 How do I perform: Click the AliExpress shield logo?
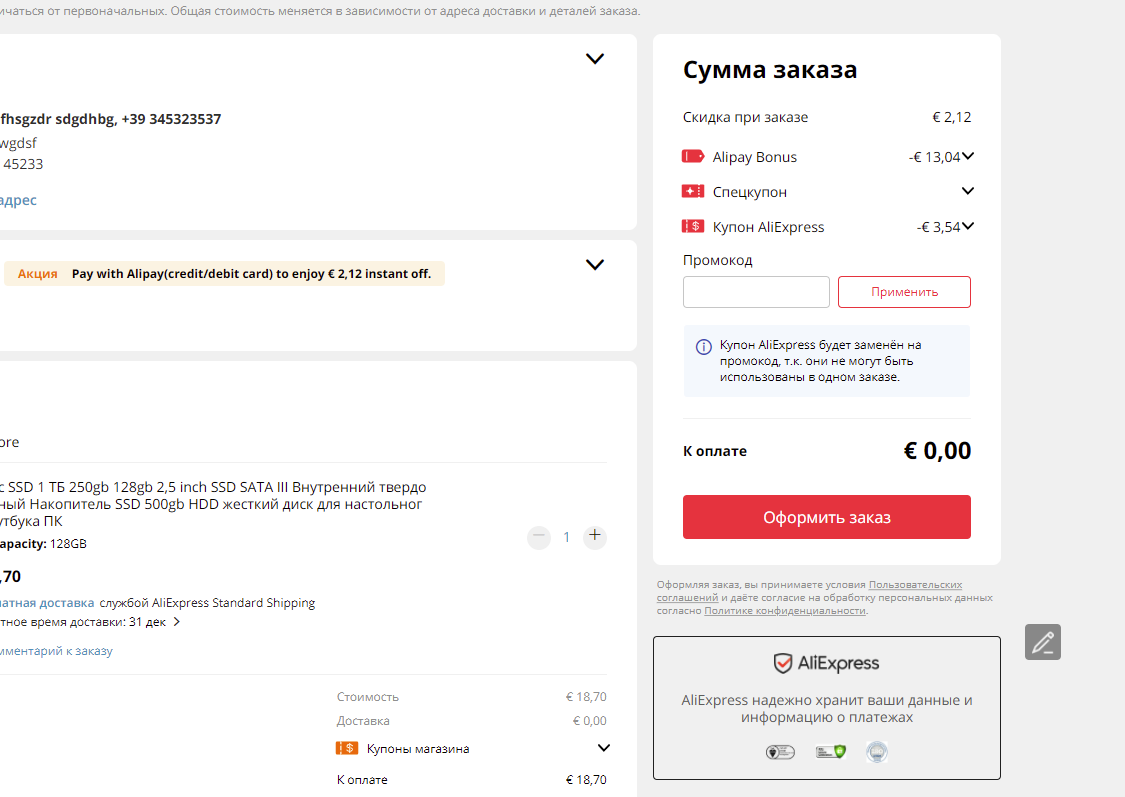[x=782, y=663]
